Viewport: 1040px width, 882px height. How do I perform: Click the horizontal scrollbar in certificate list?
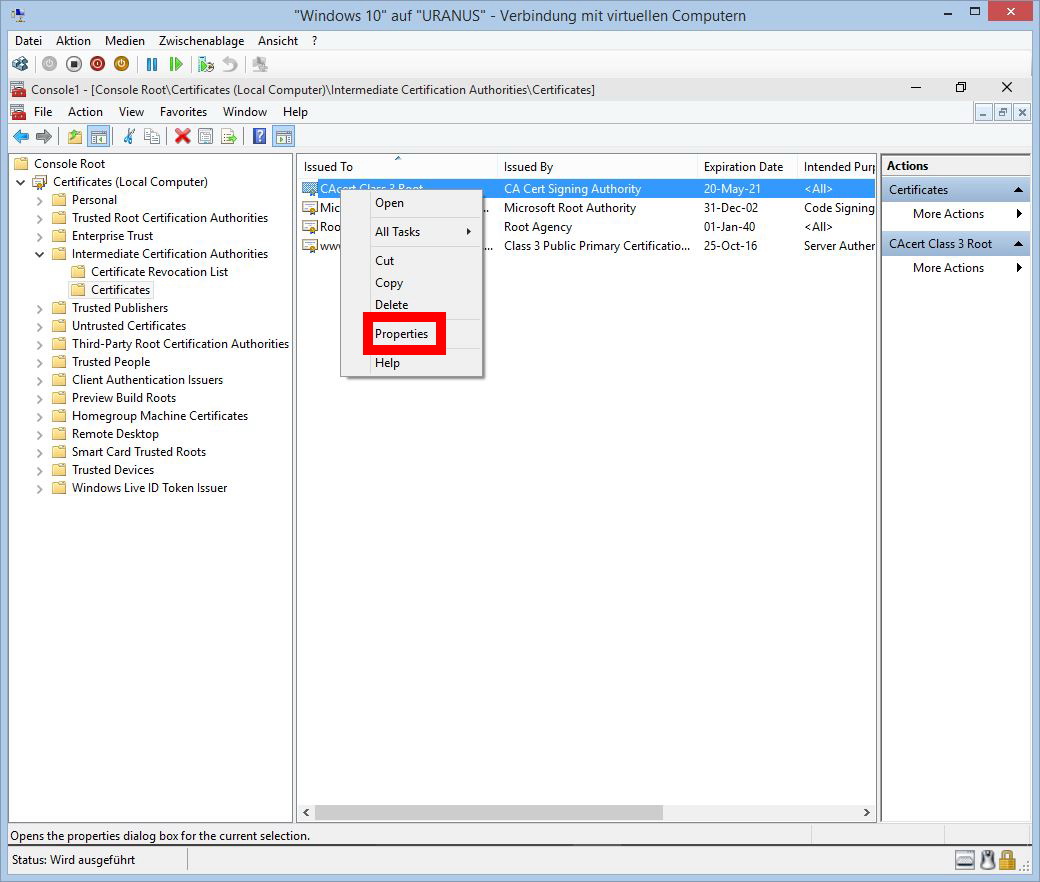pyautogui.click(x=490, y=813)
